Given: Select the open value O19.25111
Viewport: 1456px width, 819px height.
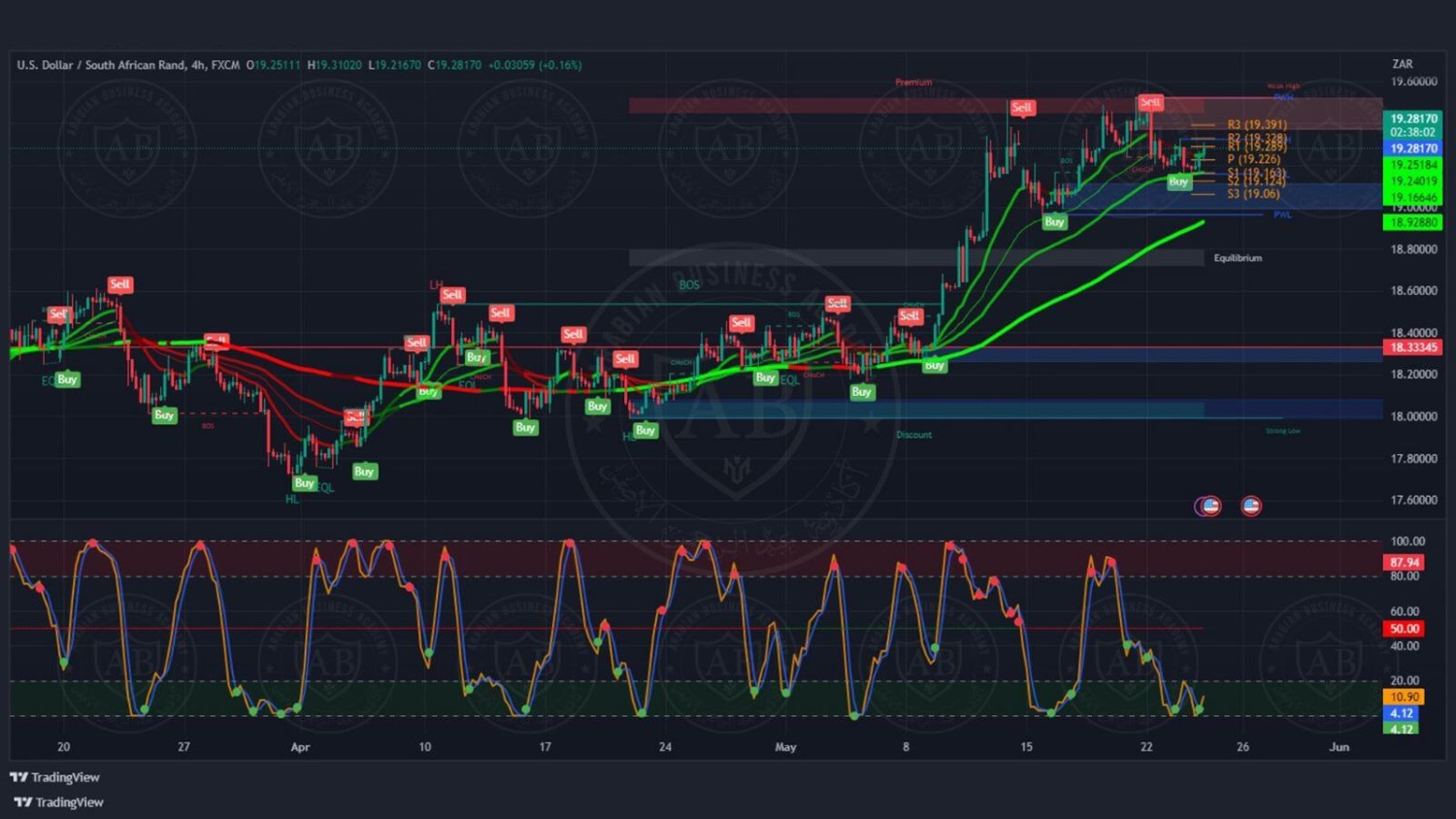Looking at the screenshot, I should click(273, 65).
